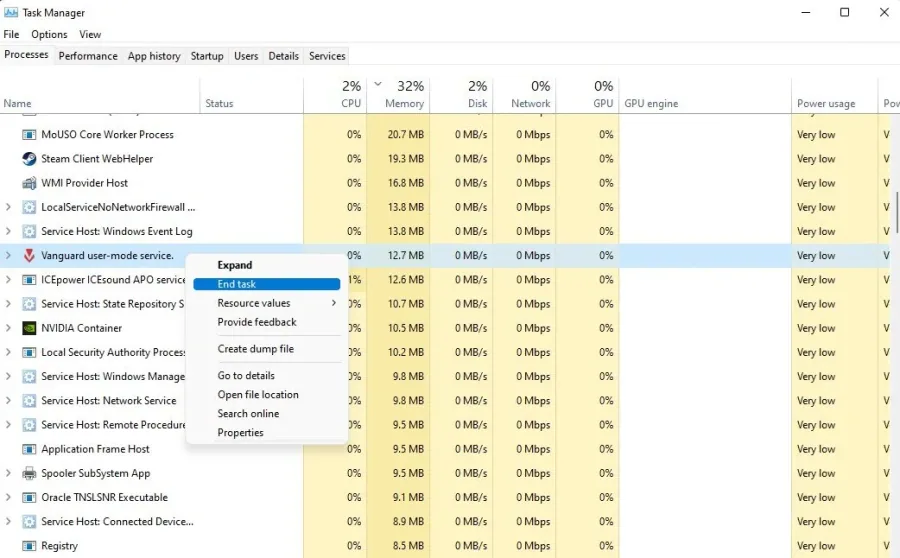
Task: Click the red Vanguard user-mode service icon
Action: [x=29, y=255]
